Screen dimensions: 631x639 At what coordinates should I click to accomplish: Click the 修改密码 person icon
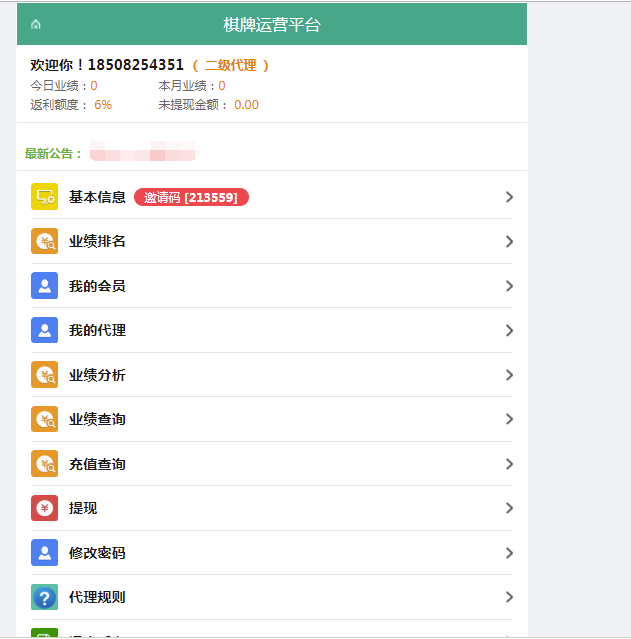tap(44, 553)
